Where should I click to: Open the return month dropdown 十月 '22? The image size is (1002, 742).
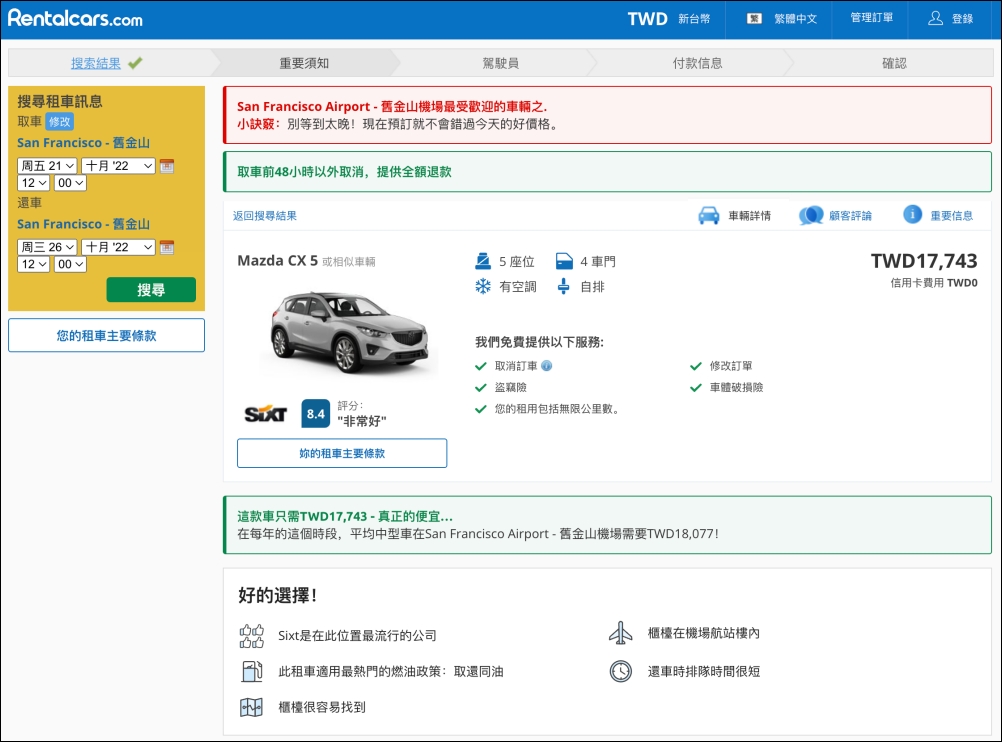119,247
